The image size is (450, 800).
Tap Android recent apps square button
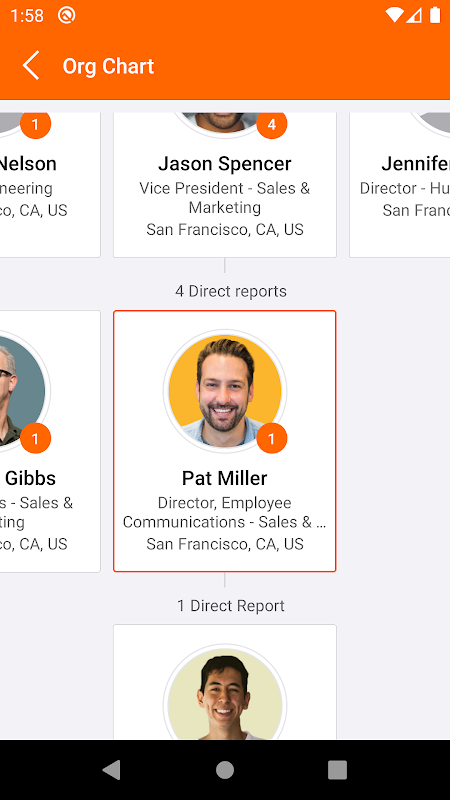pos(337,770)
